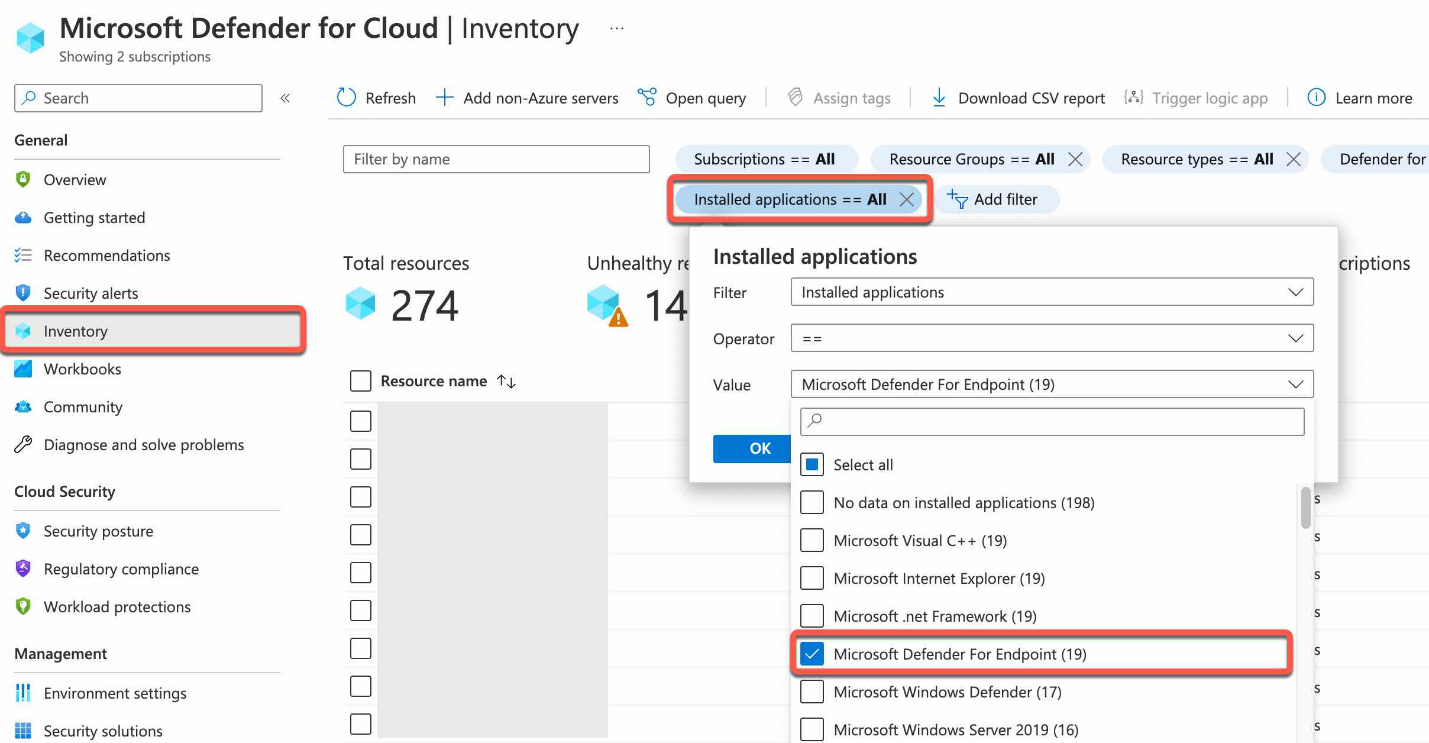Viewport: 1429px width, 743px height.
Task: Go to Security alerts in sidebar
Action: [x=90, y=294]
